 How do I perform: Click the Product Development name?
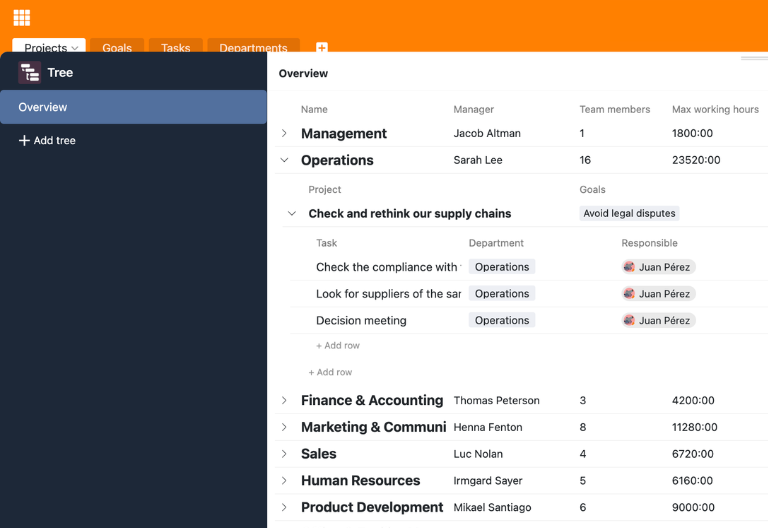(x=372, y=507)
